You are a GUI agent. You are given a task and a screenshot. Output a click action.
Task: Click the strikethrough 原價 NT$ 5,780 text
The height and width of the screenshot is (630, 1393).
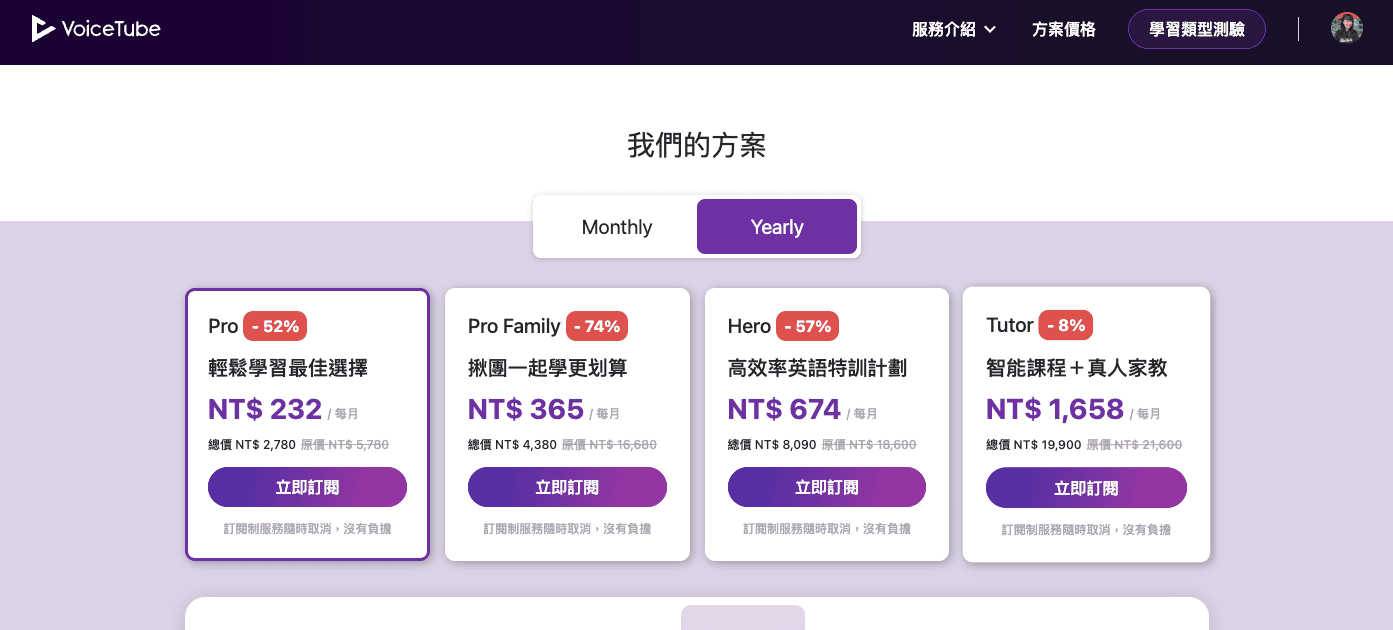coord(345,445)
